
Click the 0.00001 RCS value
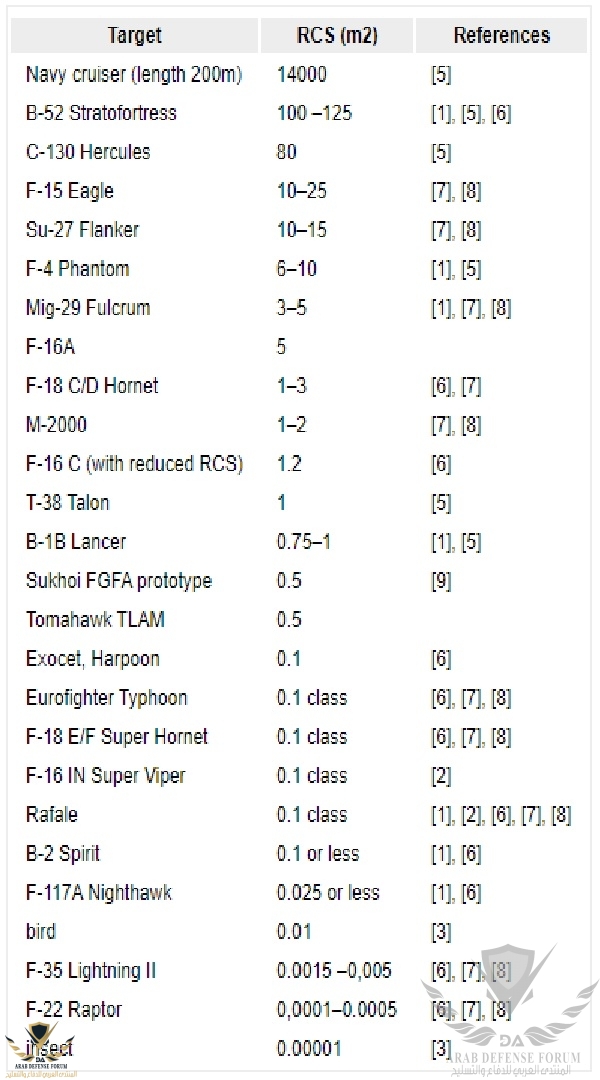pyautogui.click(x=309, y=1049)
